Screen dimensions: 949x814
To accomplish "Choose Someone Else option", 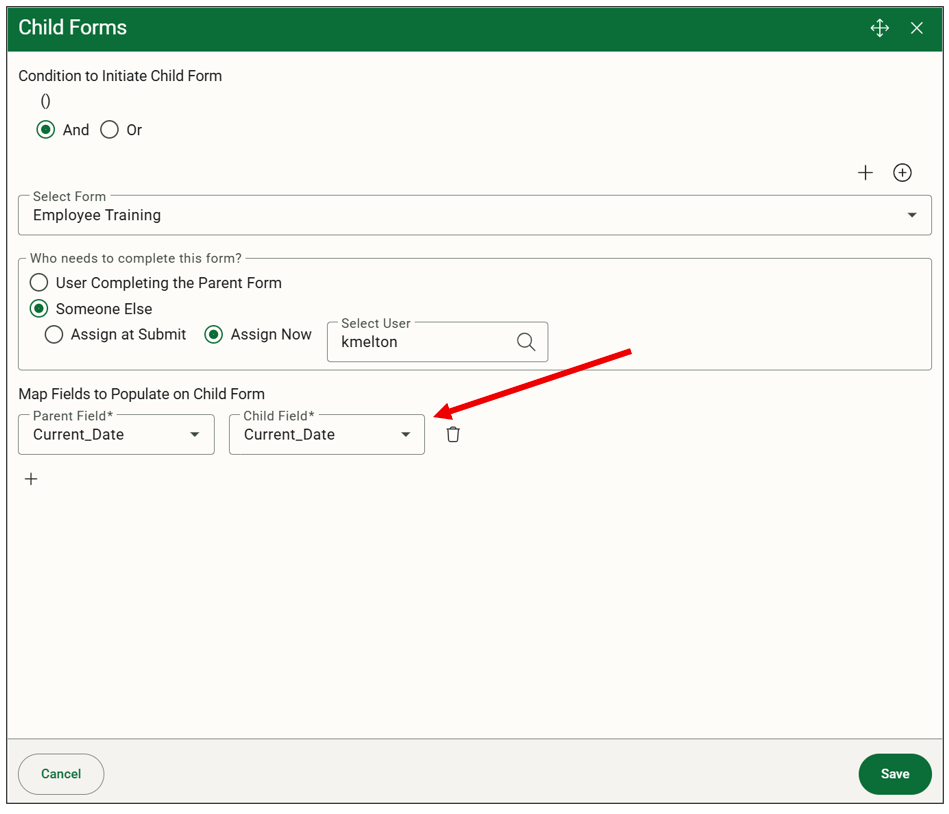I will coord(39,309).
